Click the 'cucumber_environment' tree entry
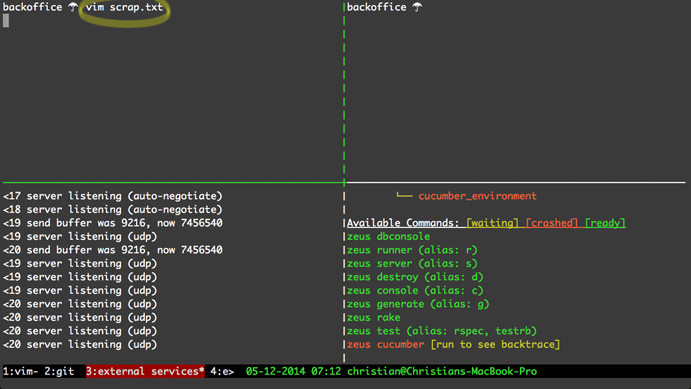The width and height of the screenshot is (691, 389). 478,196
